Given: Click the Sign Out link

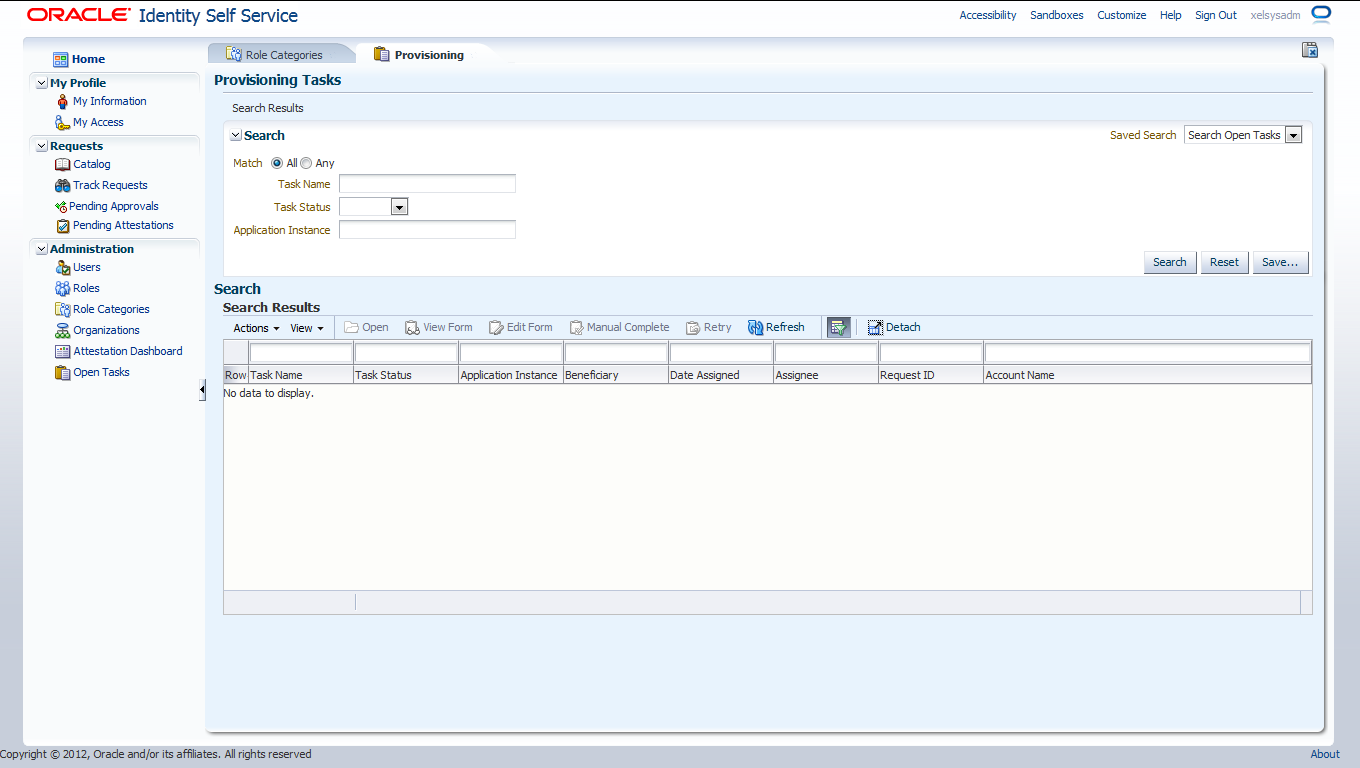Looking at the screenshot, I should coord(1215,15).
